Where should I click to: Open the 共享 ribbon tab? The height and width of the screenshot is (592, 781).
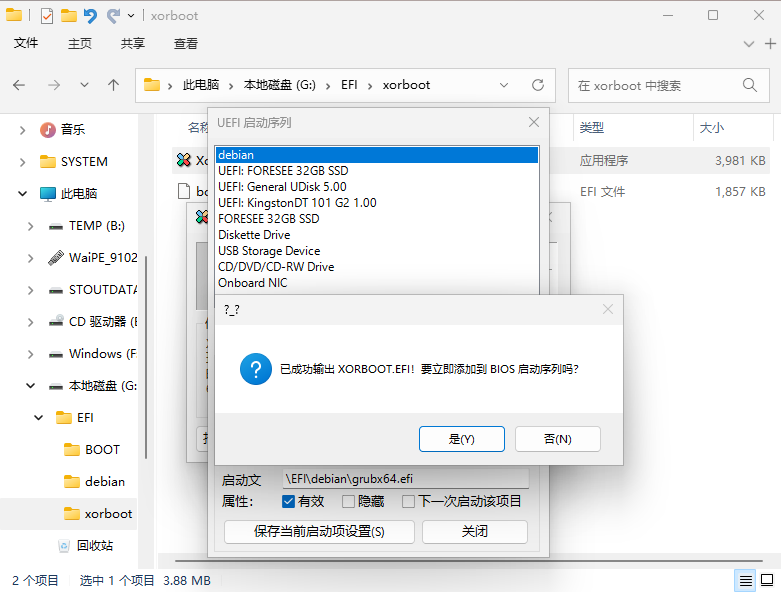click(x=132, y=43)
